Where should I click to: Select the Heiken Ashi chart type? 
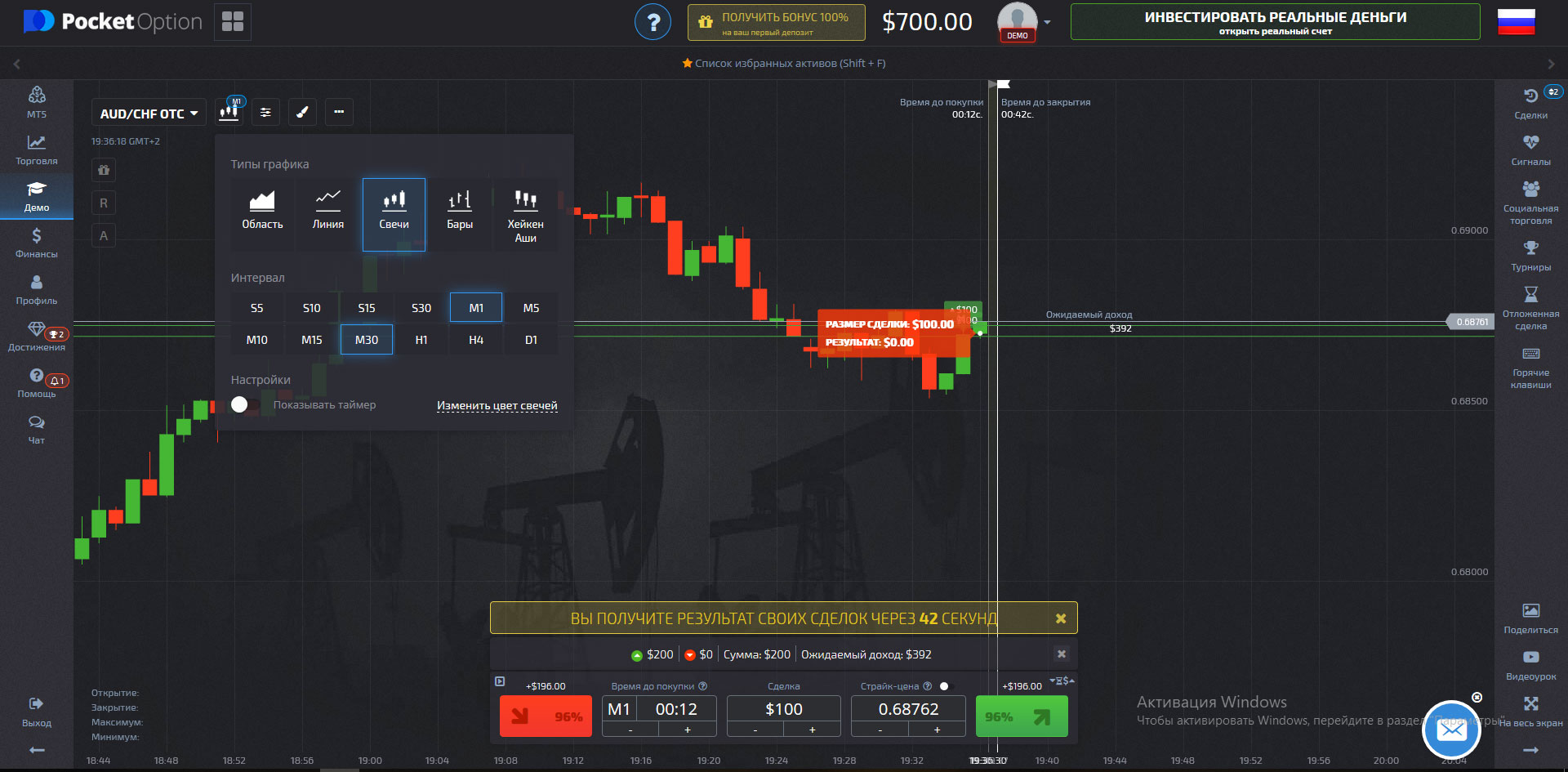(x=525, y=213)
